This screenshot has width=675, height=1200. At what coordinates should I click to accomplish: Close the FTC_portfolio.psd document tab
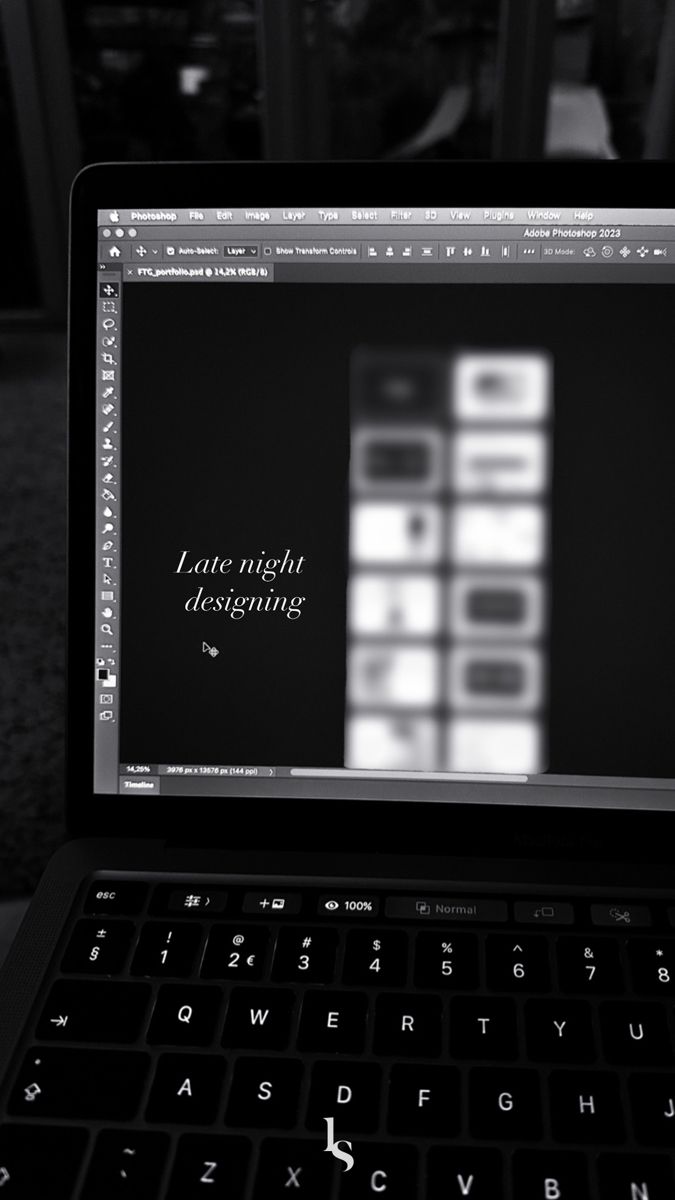[x=130, y=272]
